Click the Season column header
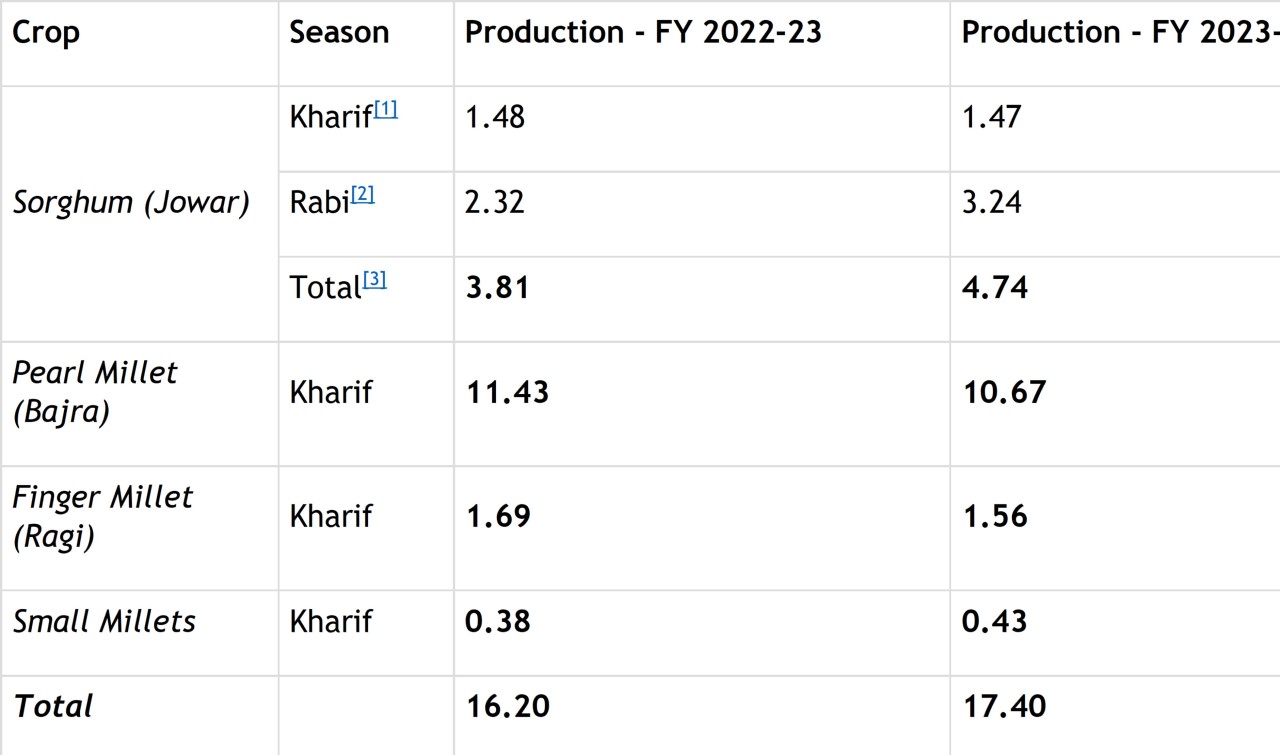The width and height of the screenshot is (1280, 755). (339, 32)
